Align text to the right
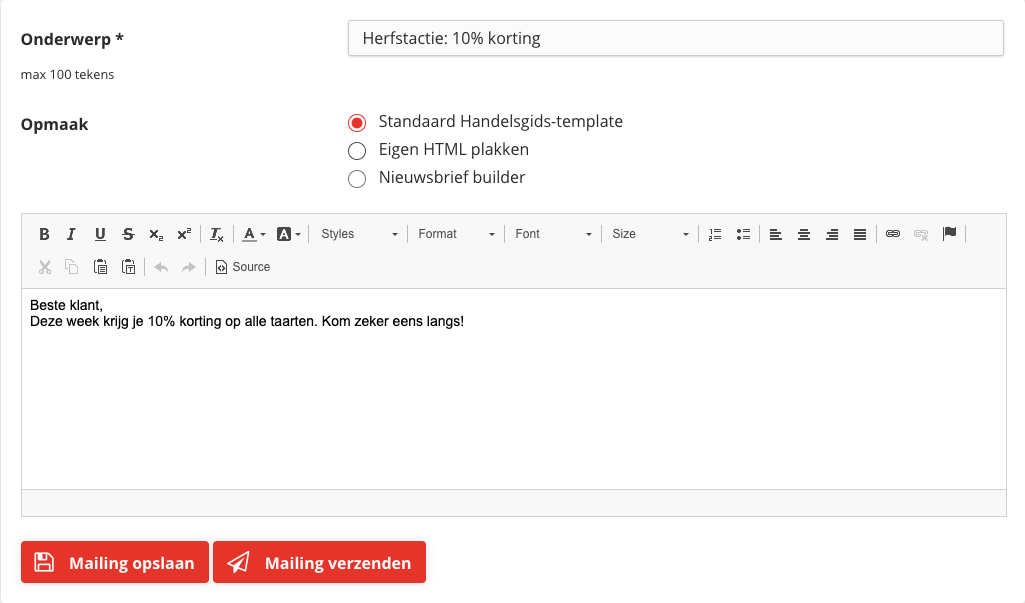This screenshot has height=603, width=1025. coord(832,234)
